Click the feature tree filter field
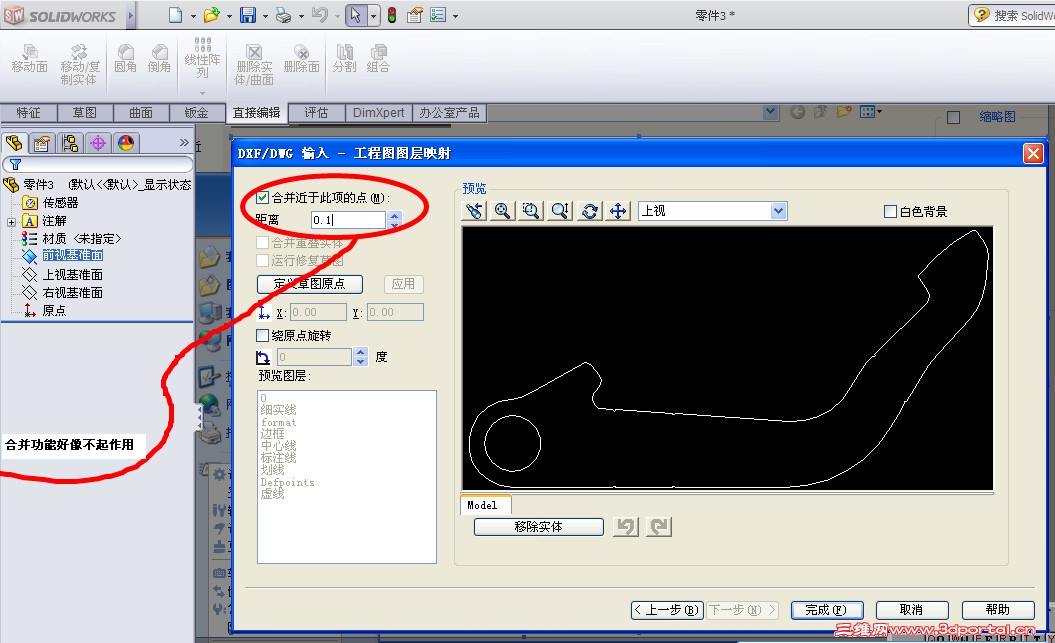 click(x=98, y=164)
